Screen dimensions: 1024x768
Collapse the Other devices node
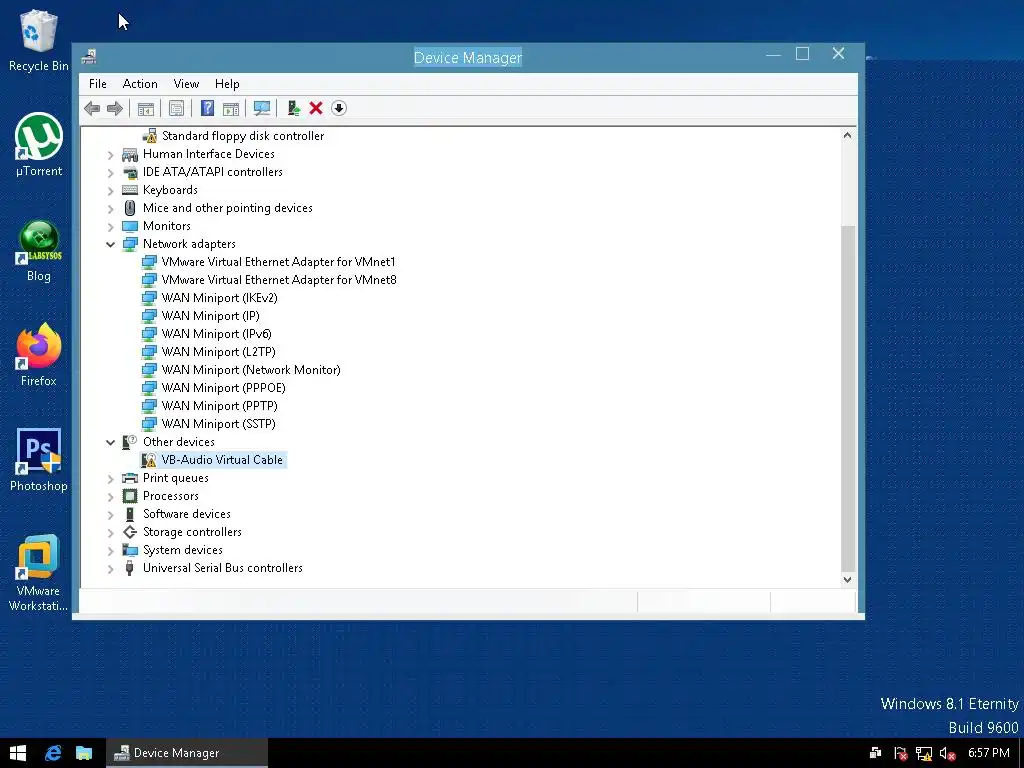[x=110, y=442]
